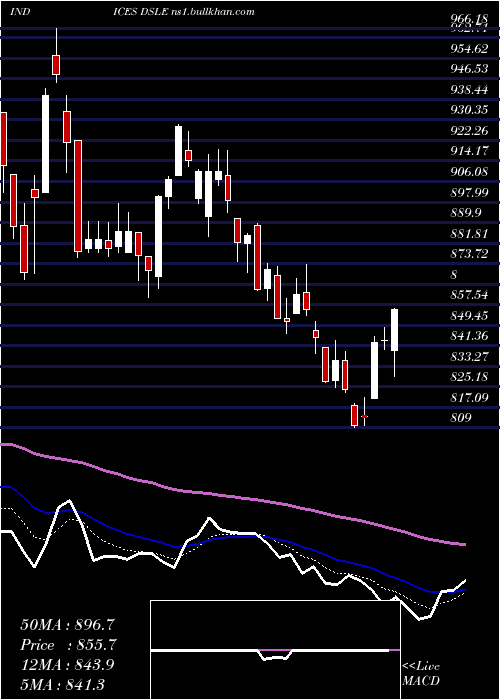Click the Price : 855.7 readout
500x700 pixels.
coord(68,645)
